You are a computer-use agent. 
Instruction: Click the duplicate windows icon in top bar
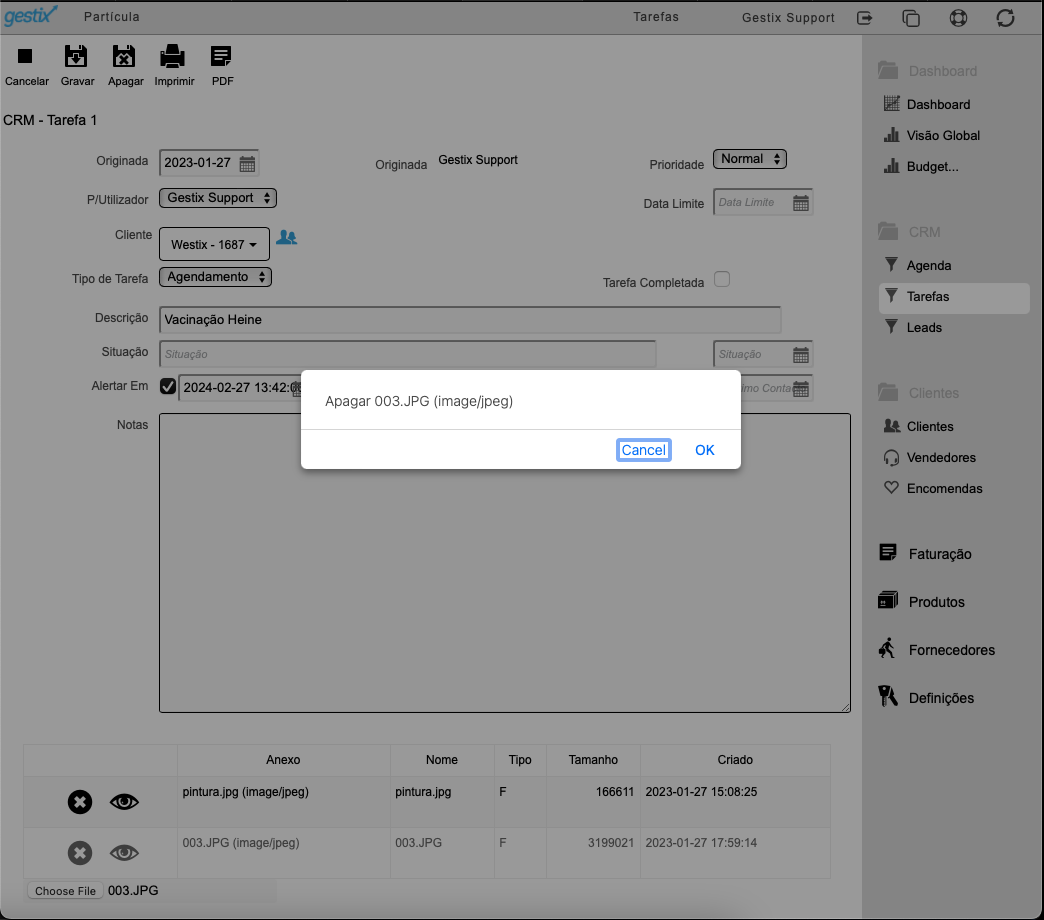coord(911,18)
